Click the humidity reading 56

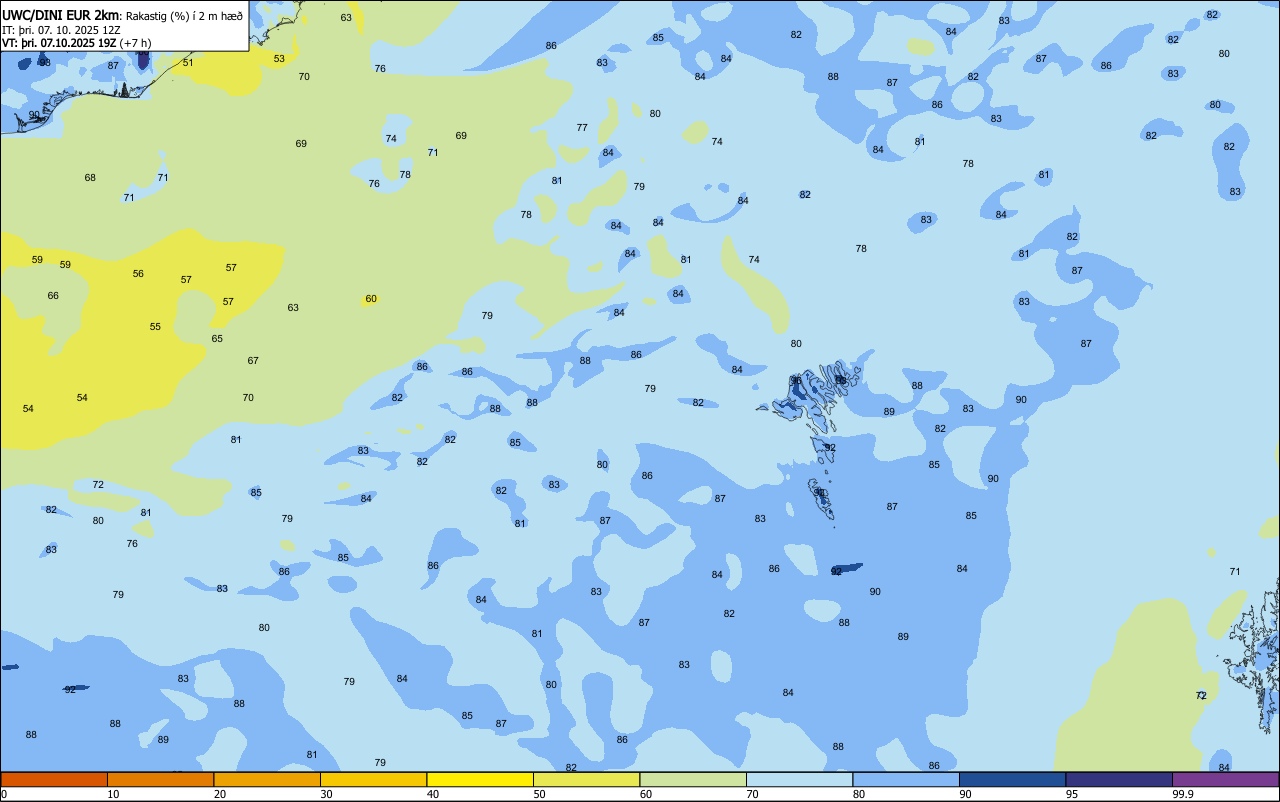138,274
